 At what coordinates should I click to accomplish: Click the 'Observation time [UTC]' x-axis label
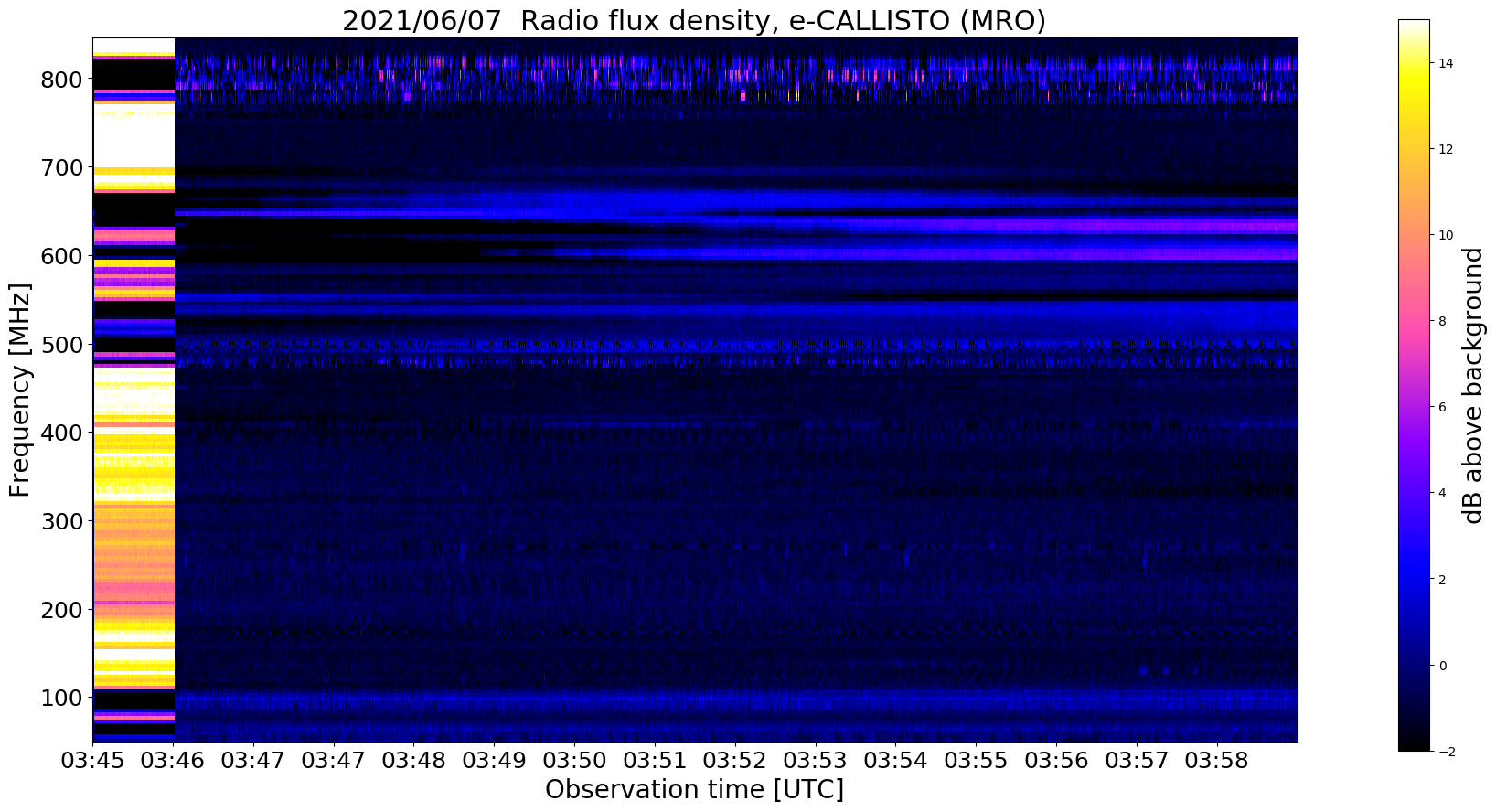click(x=694, y=789)
